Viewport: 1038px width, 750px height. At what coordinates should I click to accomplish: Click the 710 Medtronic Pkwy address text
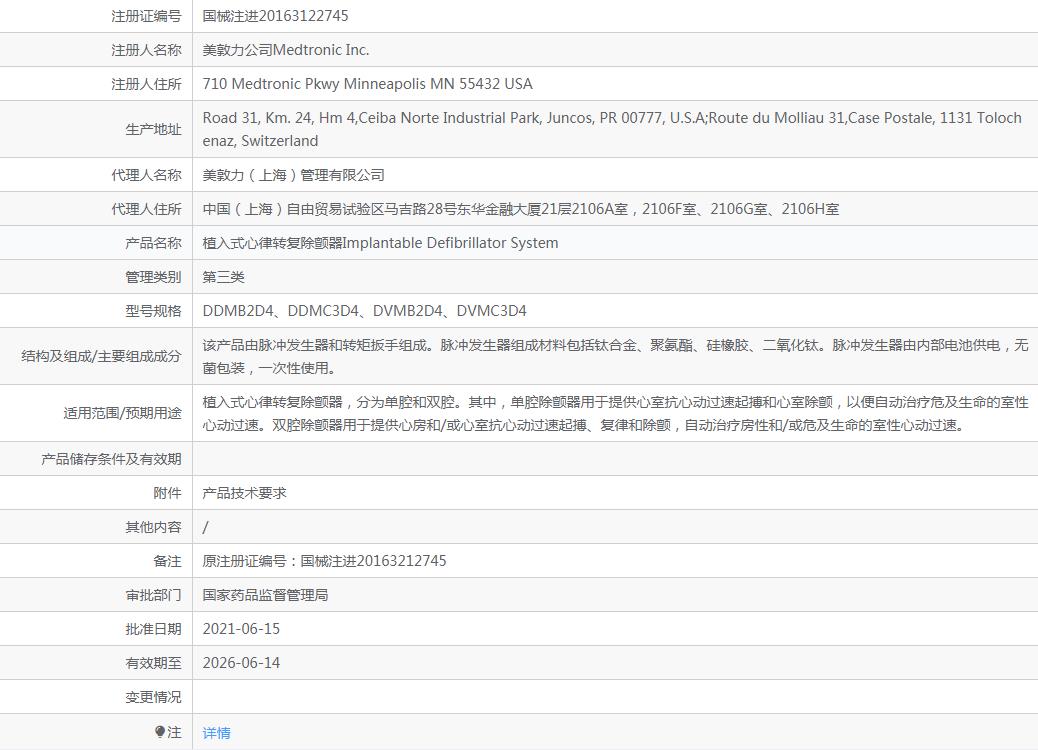point(367,84)
